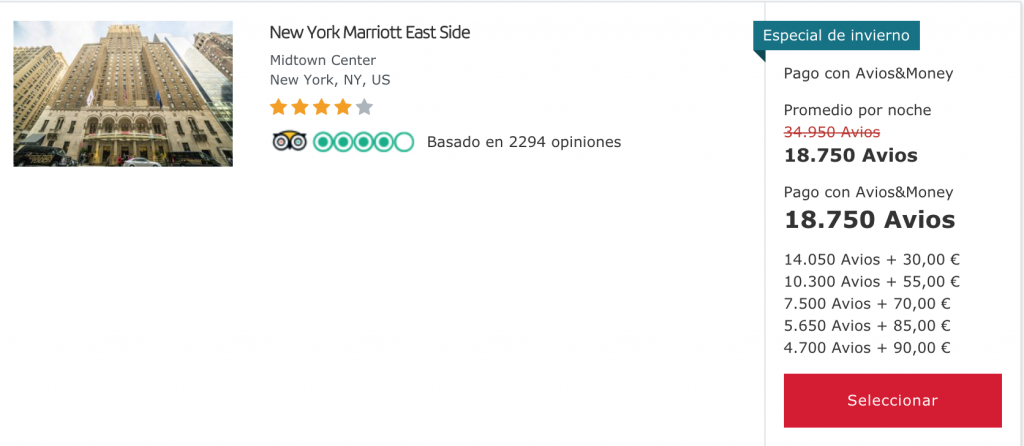Screen dimensions: 1024x446
Task: Click the TripAdvisor owl logo icon
Action: tap(289, 141)
